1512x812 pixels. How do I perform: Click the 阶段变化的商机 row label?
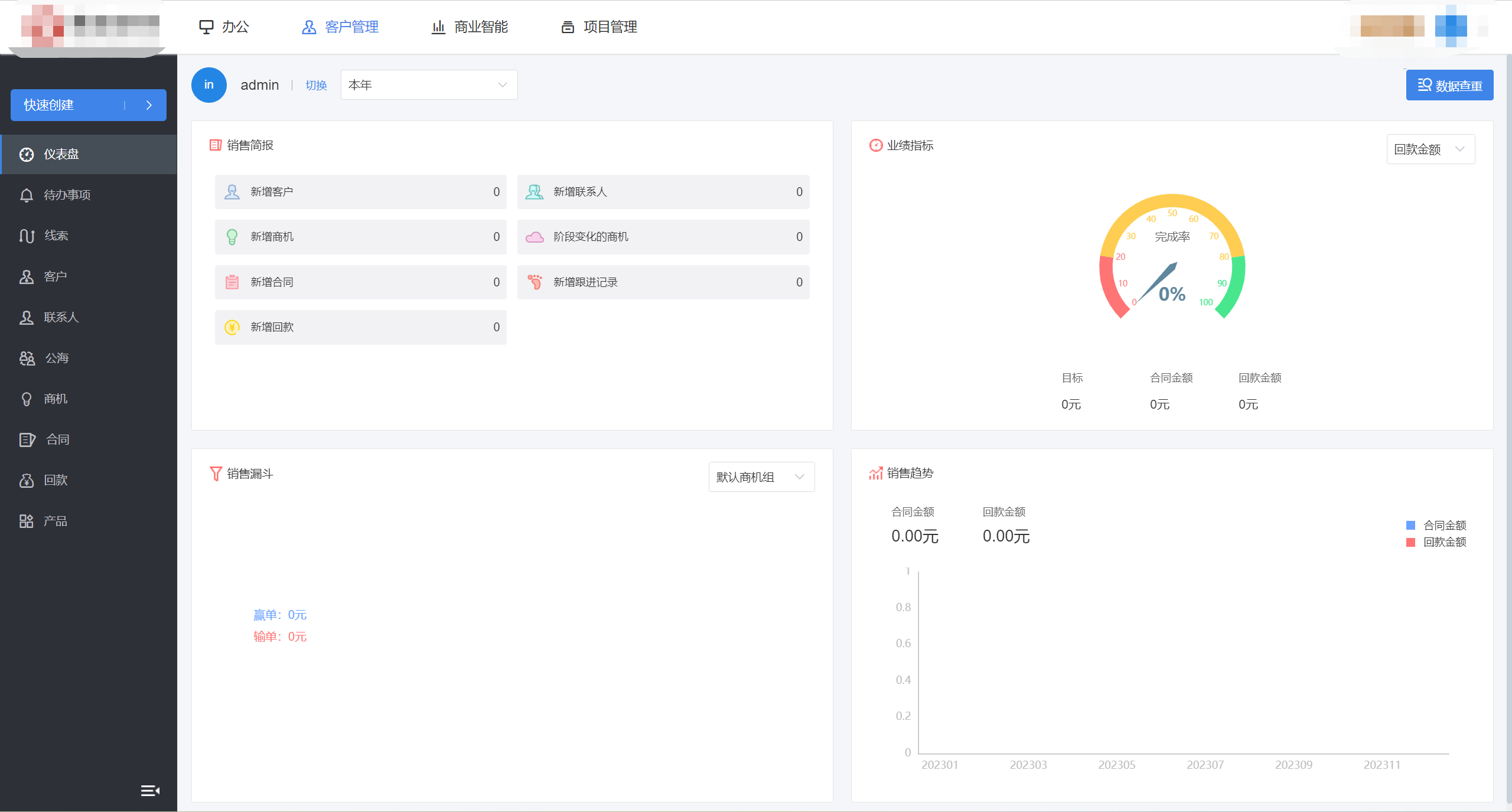pyautogui.click(x=591, y=237)
